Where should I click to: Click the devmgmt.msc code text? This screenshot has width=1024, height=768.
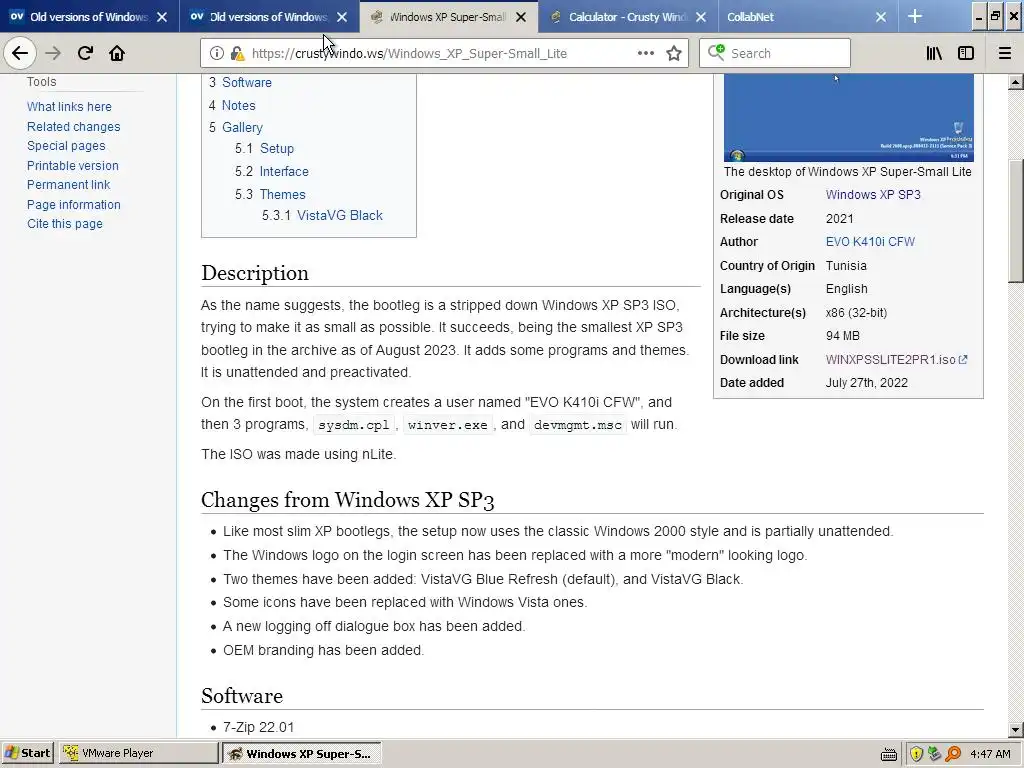click(577, 425)
